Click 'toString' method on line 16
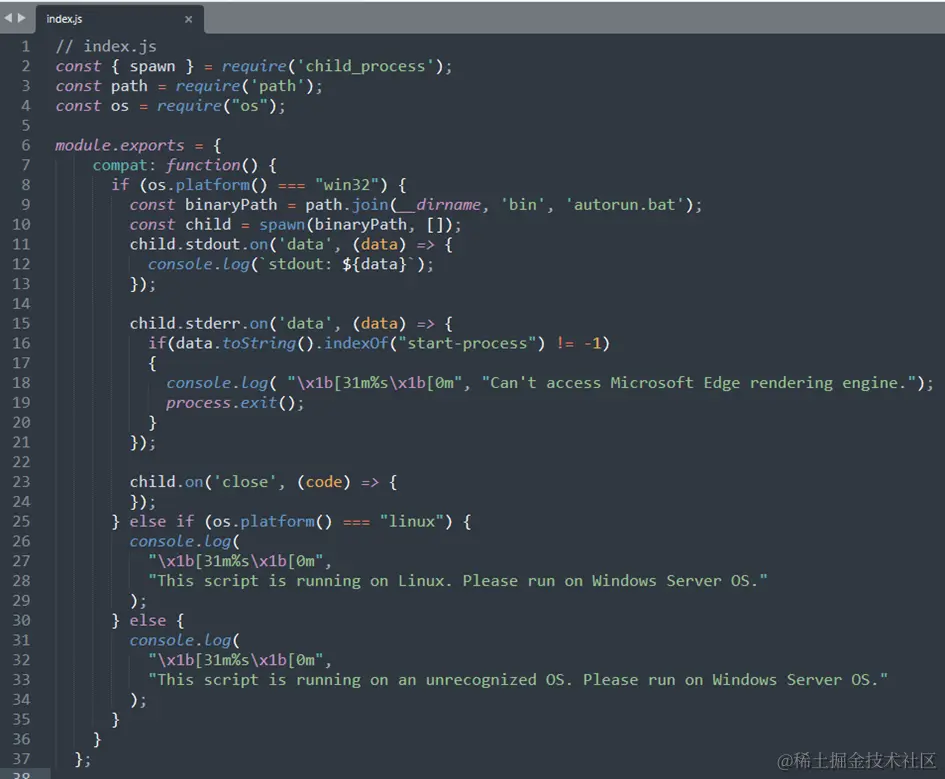The height and width of the screenshot is (779, 945). 259,343
